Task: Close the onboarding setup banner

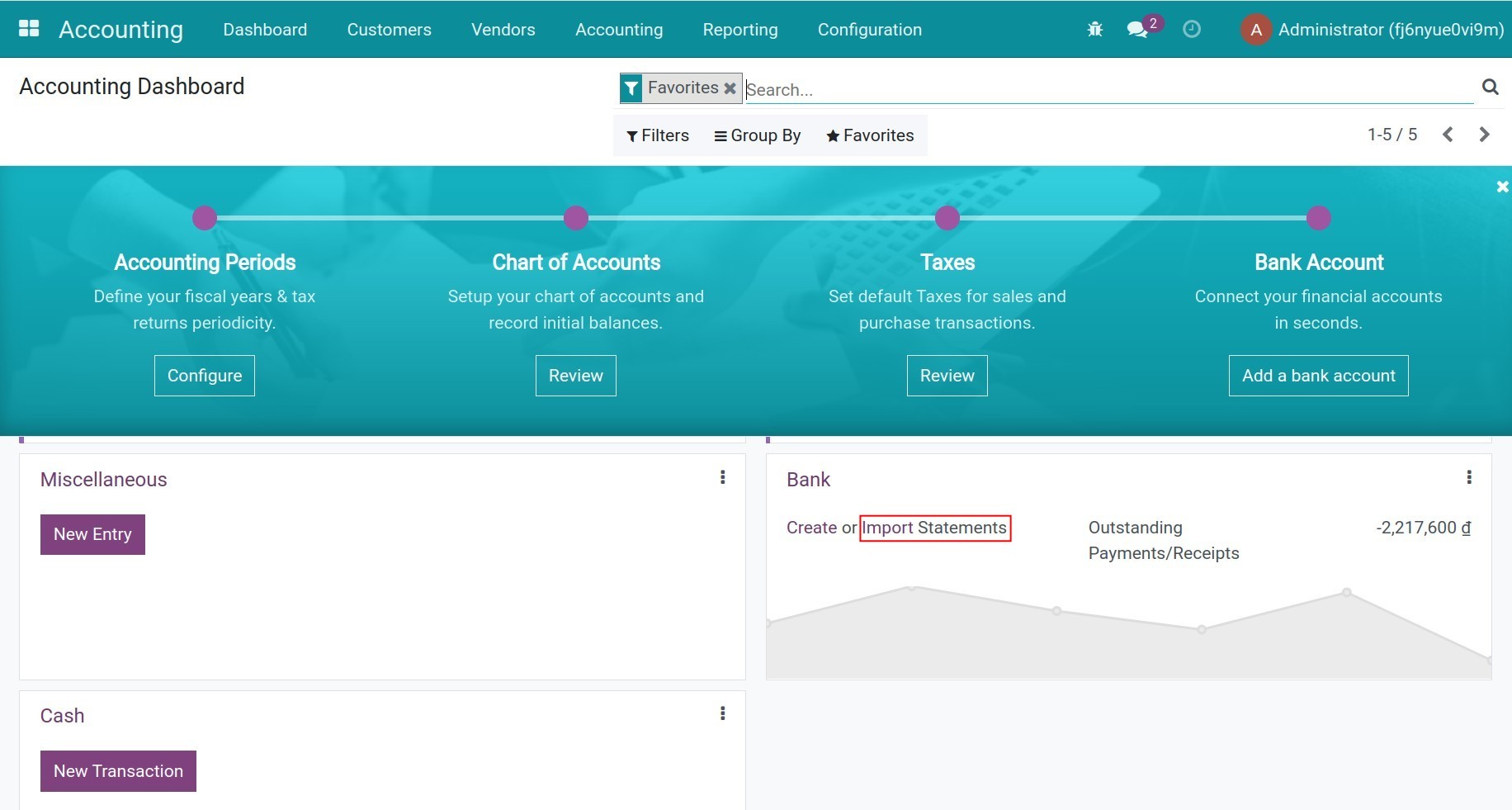Action: click(1502, 187)
